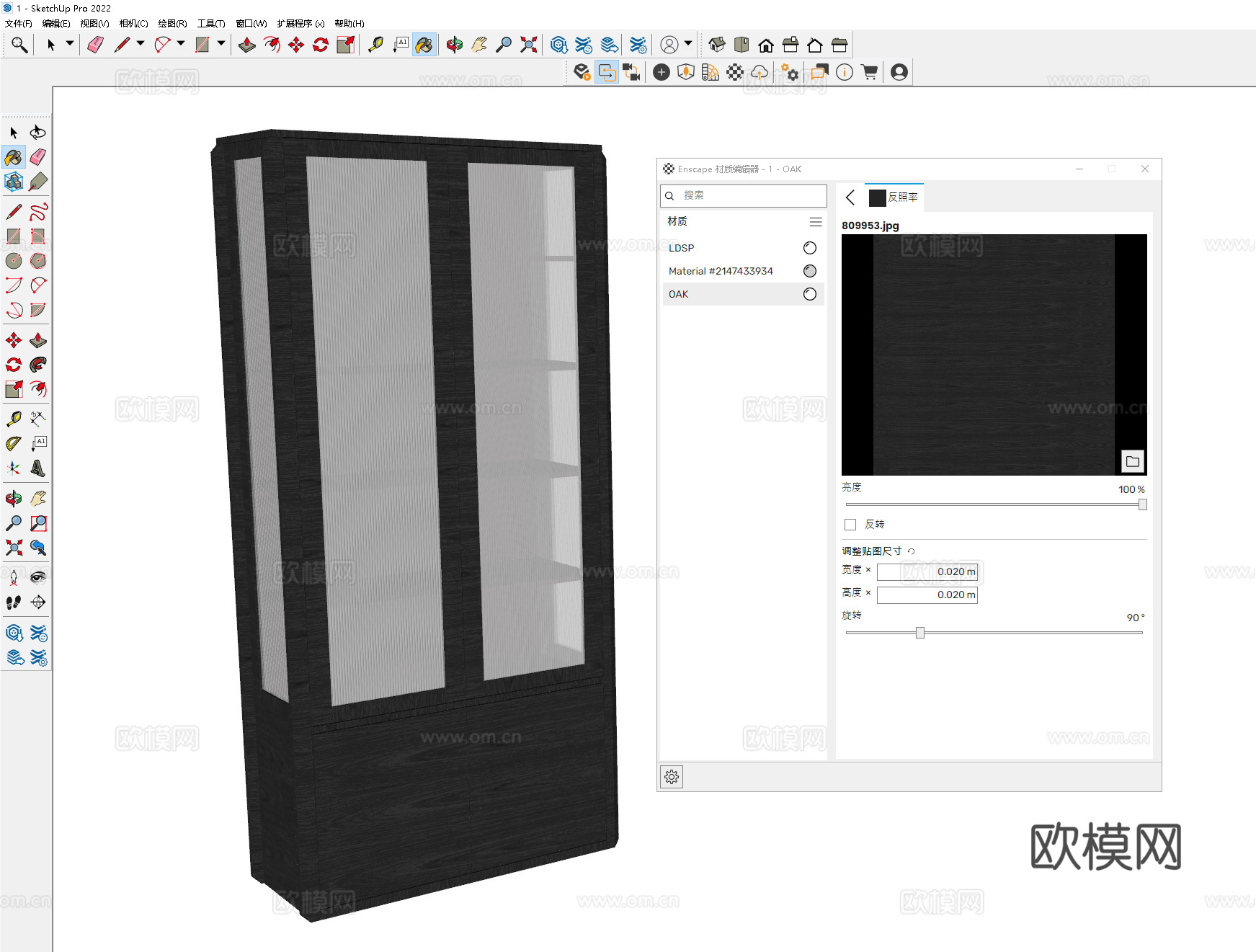Open the 扩展程序 extensions menu
The image size is (1256, 952).
coord(300,24)
